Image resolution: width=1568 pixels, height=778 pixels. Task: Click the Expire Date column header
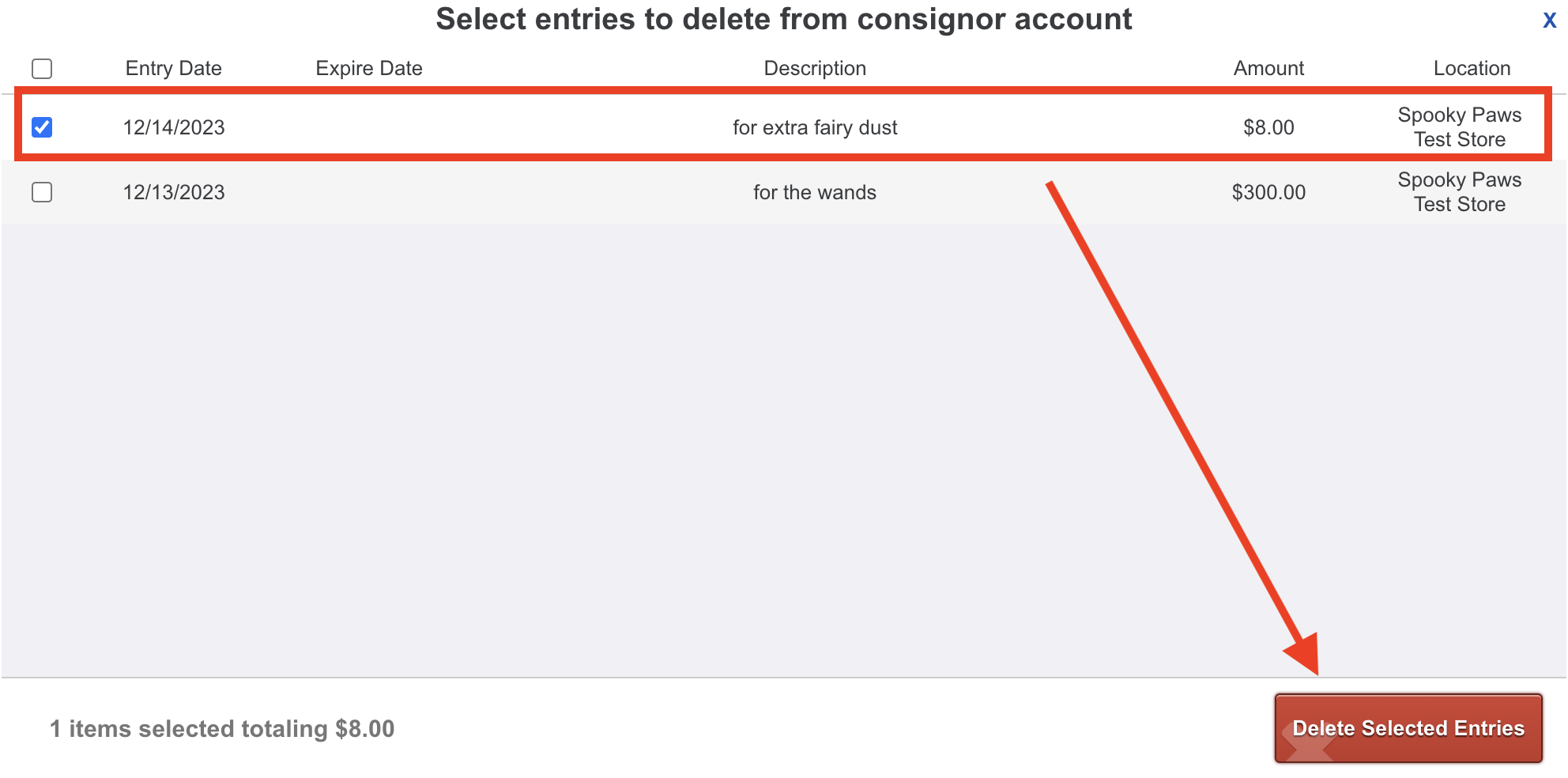368,69
